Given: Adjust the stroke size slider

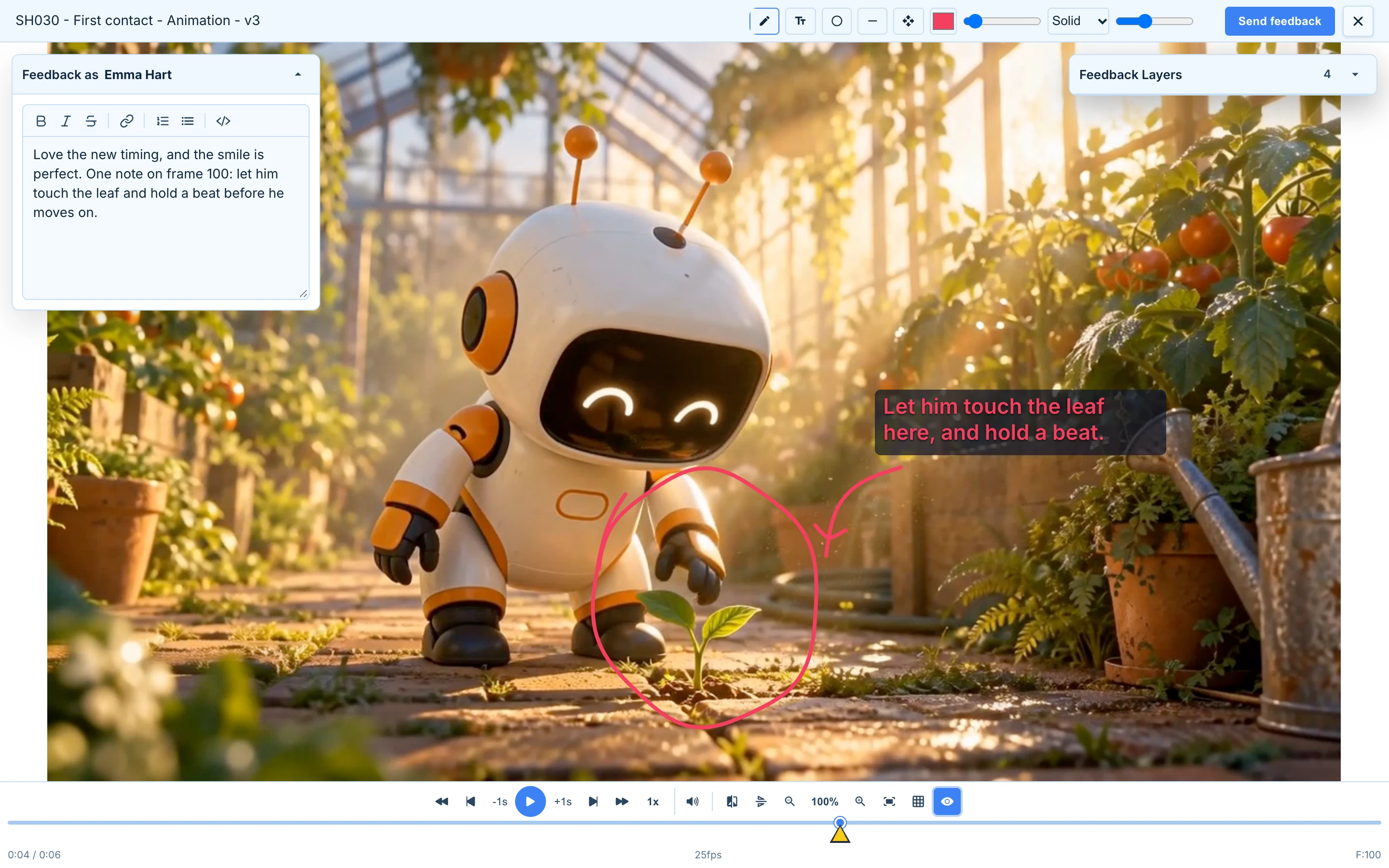Looking at the screenshot, I should pyautogui.click(x=1002, y=21).
